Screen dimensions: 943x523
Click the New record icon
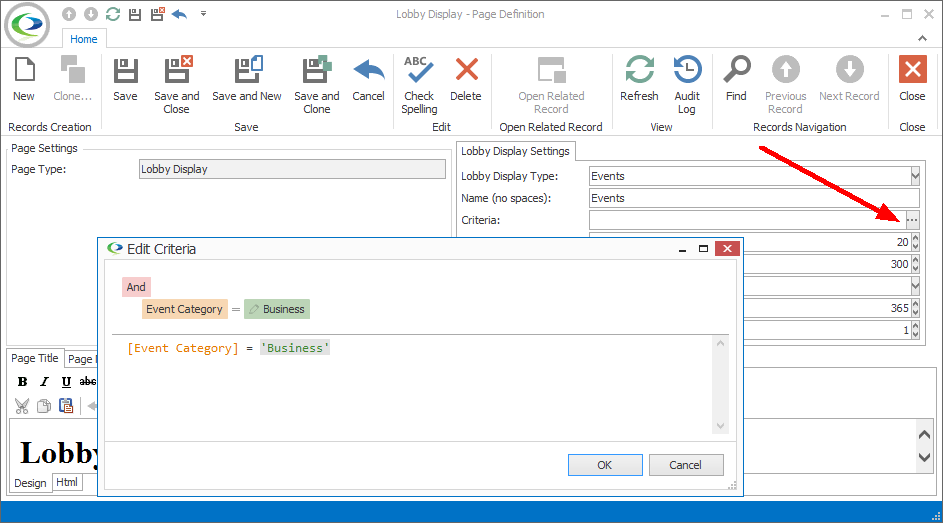tap(24, 70)
